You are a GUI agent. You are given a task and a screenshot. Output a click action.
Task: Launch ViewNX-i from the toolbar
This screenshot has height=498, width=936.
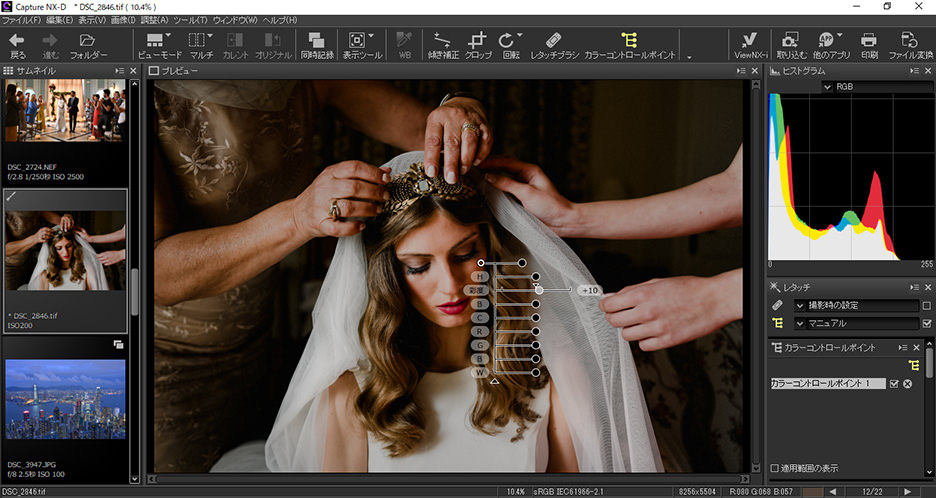pos(748,41)
